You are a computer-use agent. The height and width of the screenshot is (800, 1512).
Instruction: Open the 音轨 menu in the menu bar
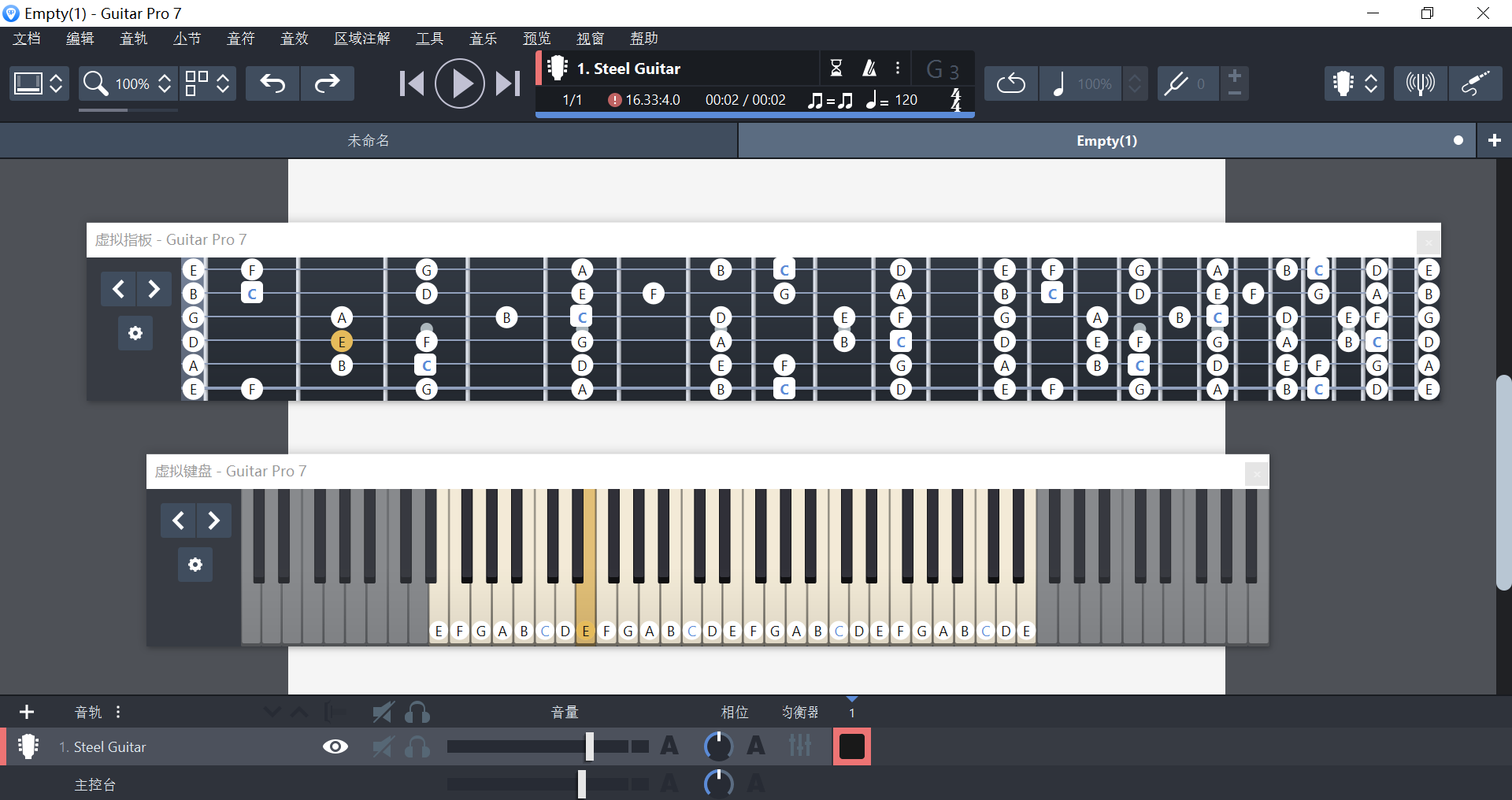click(x=134, y=38)
